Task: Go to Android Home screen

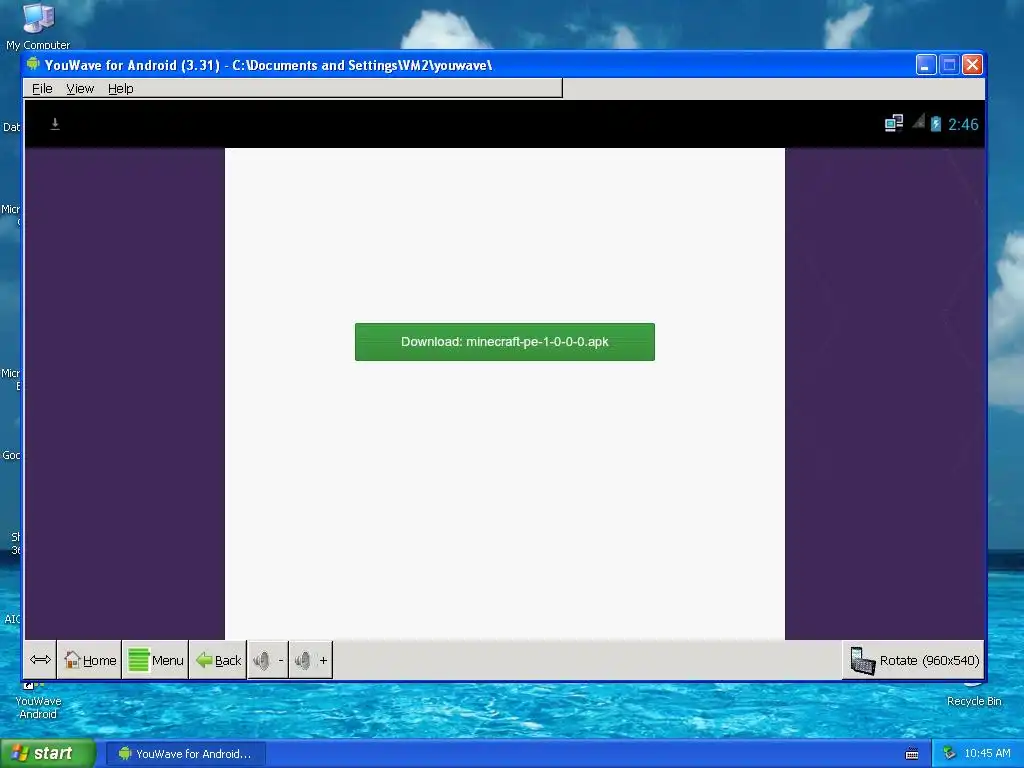Action: [90, 660]
